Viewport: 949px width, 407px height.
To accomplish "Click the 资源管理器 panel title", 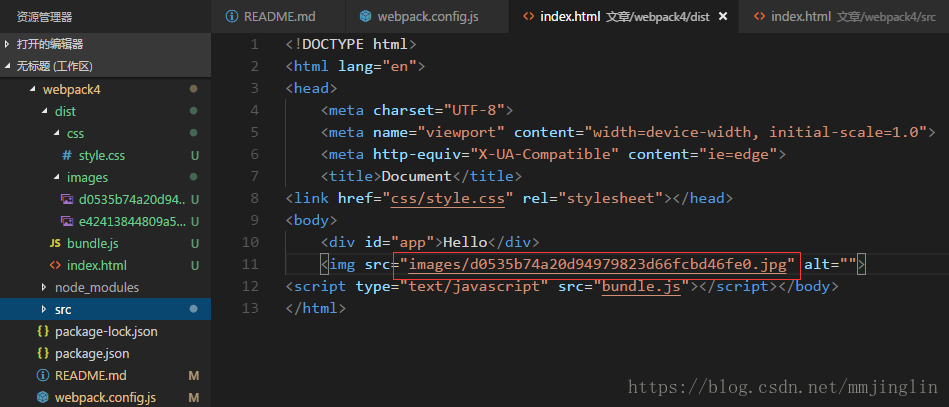I will coord(45,18).
